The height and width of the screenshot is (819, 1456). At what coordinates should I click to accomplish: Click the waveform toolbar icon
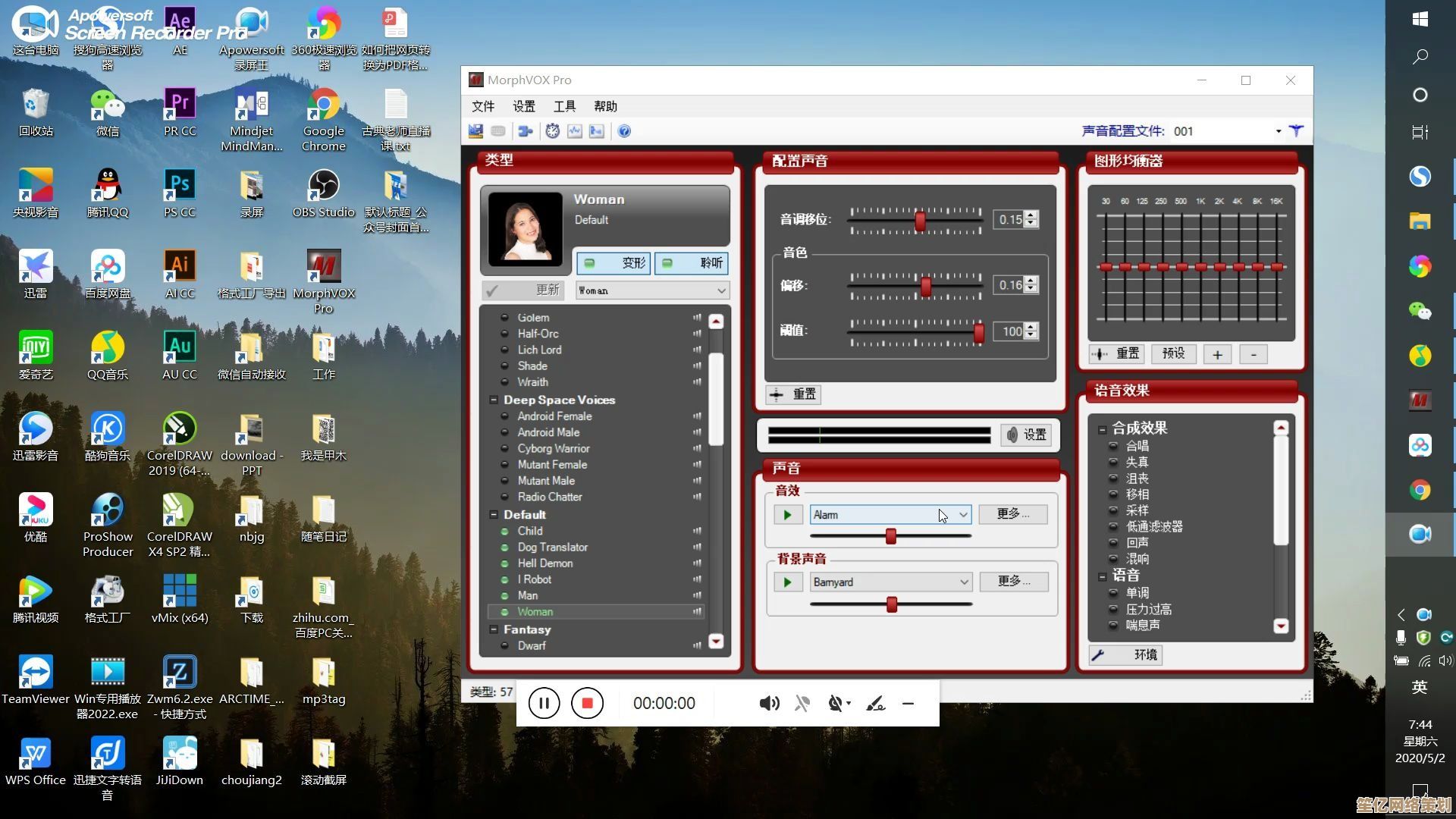coord(575,131)
